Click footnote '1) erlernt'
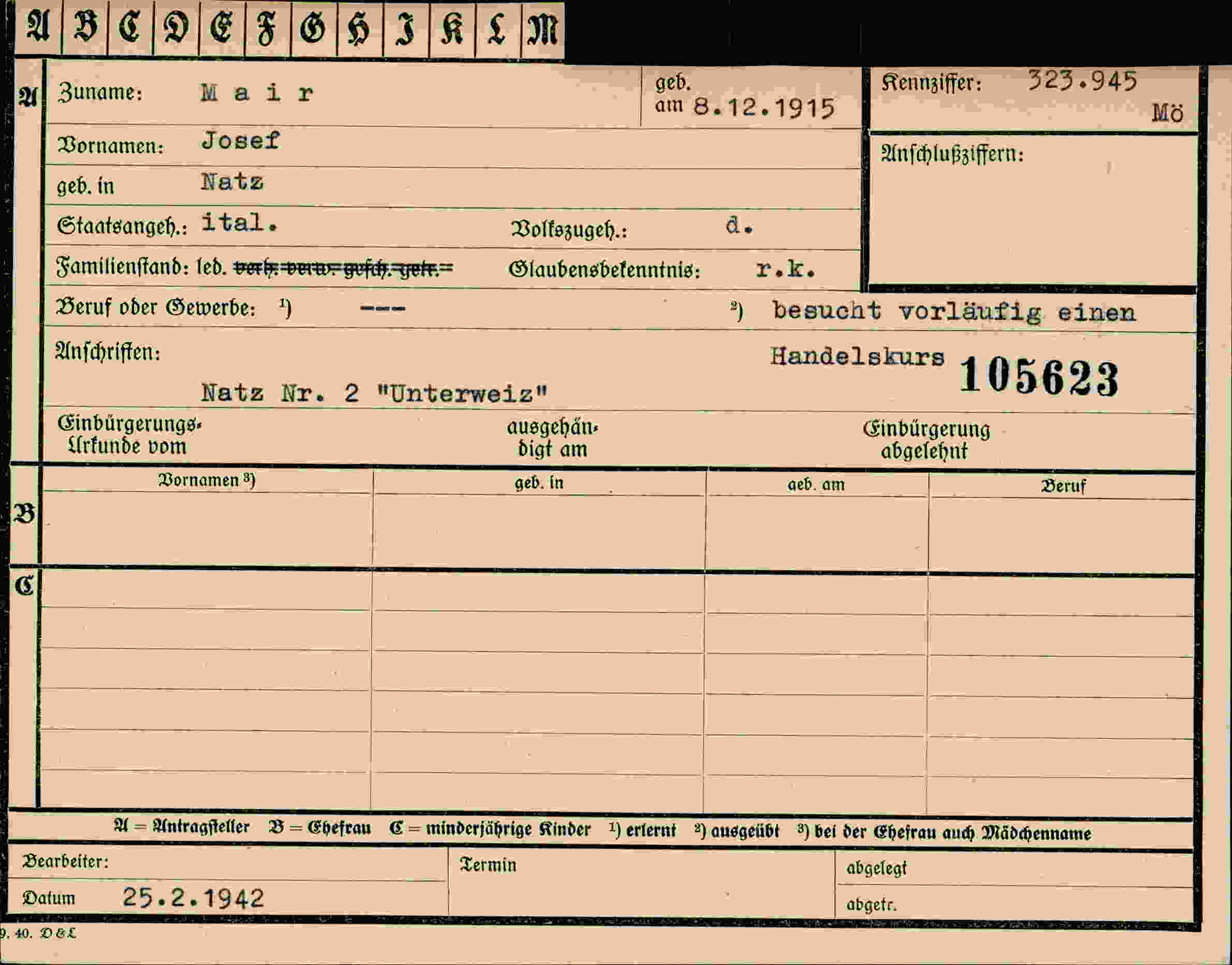The width and height of the screenshot is (1232, 965). [x=642, y=830]
